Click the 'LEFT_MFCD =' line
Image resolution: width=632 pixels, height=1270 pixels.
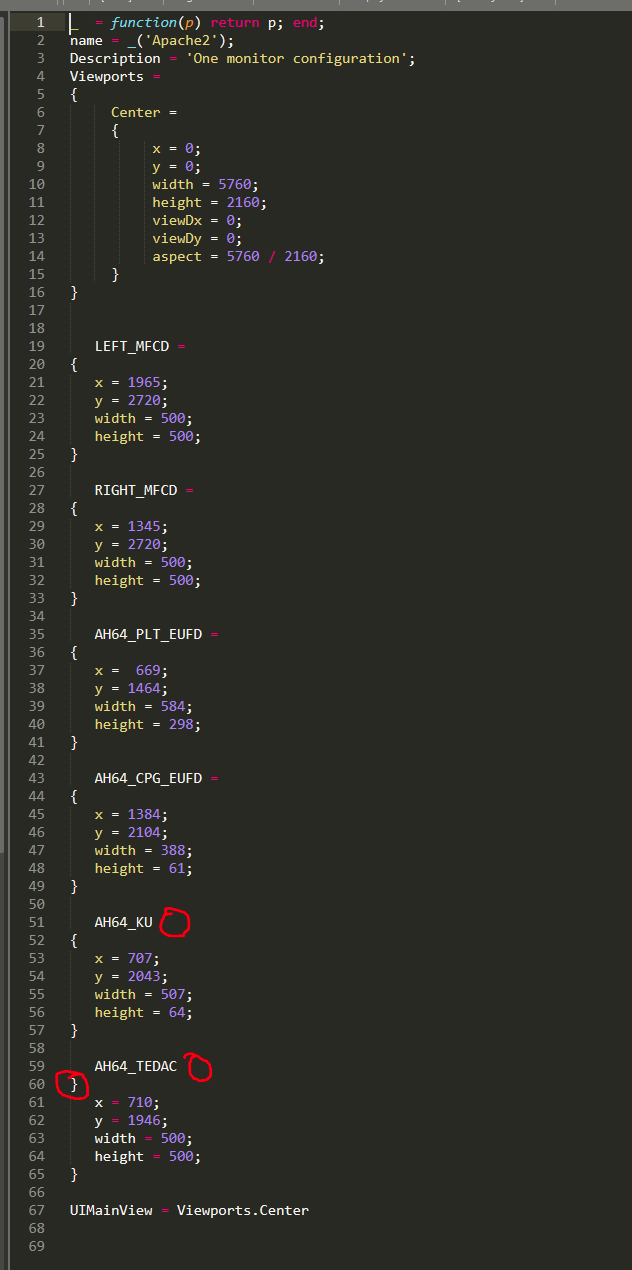[x=140, y=346]
